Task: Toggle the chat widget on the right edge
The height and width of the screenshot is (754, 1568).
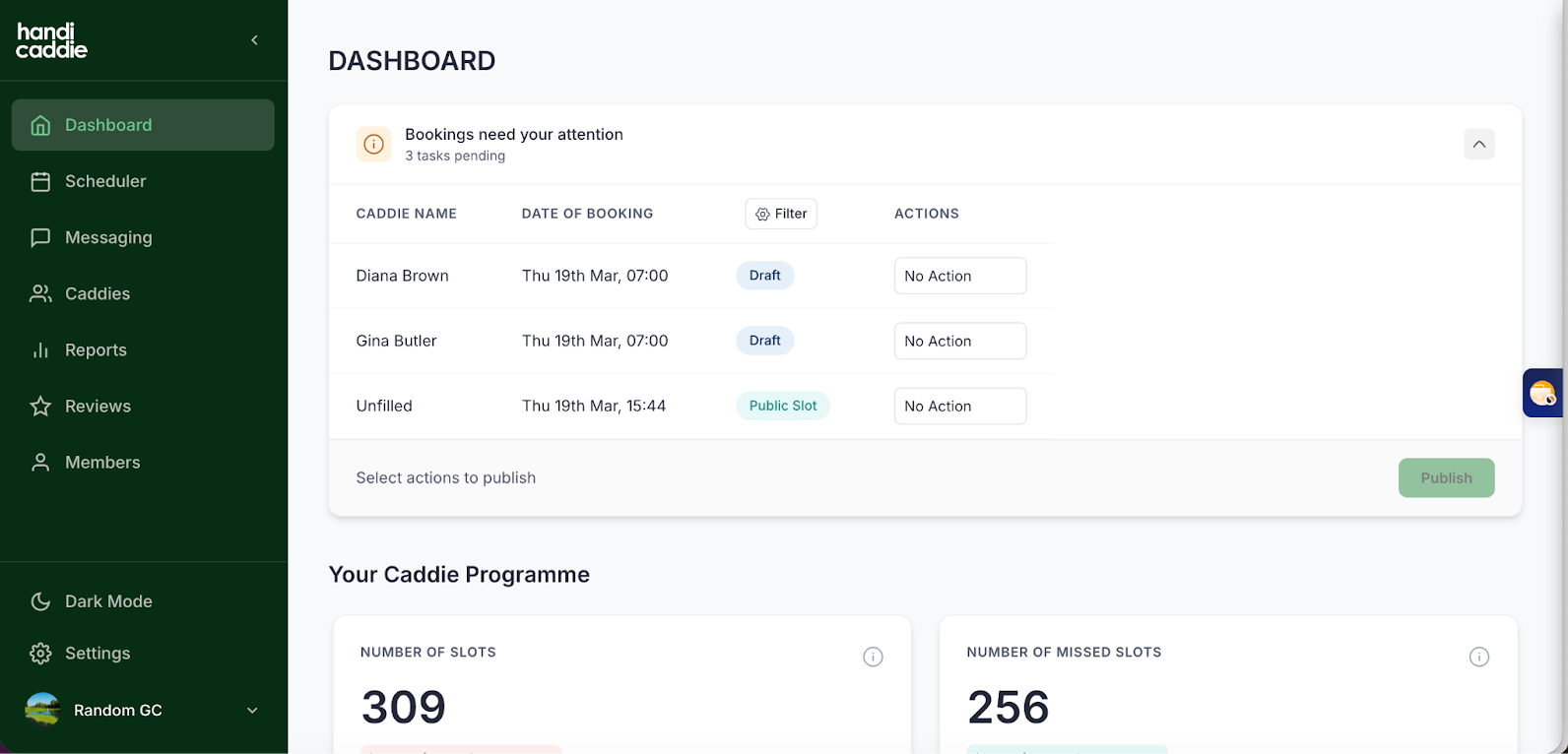Action: tap(1542, 393)
